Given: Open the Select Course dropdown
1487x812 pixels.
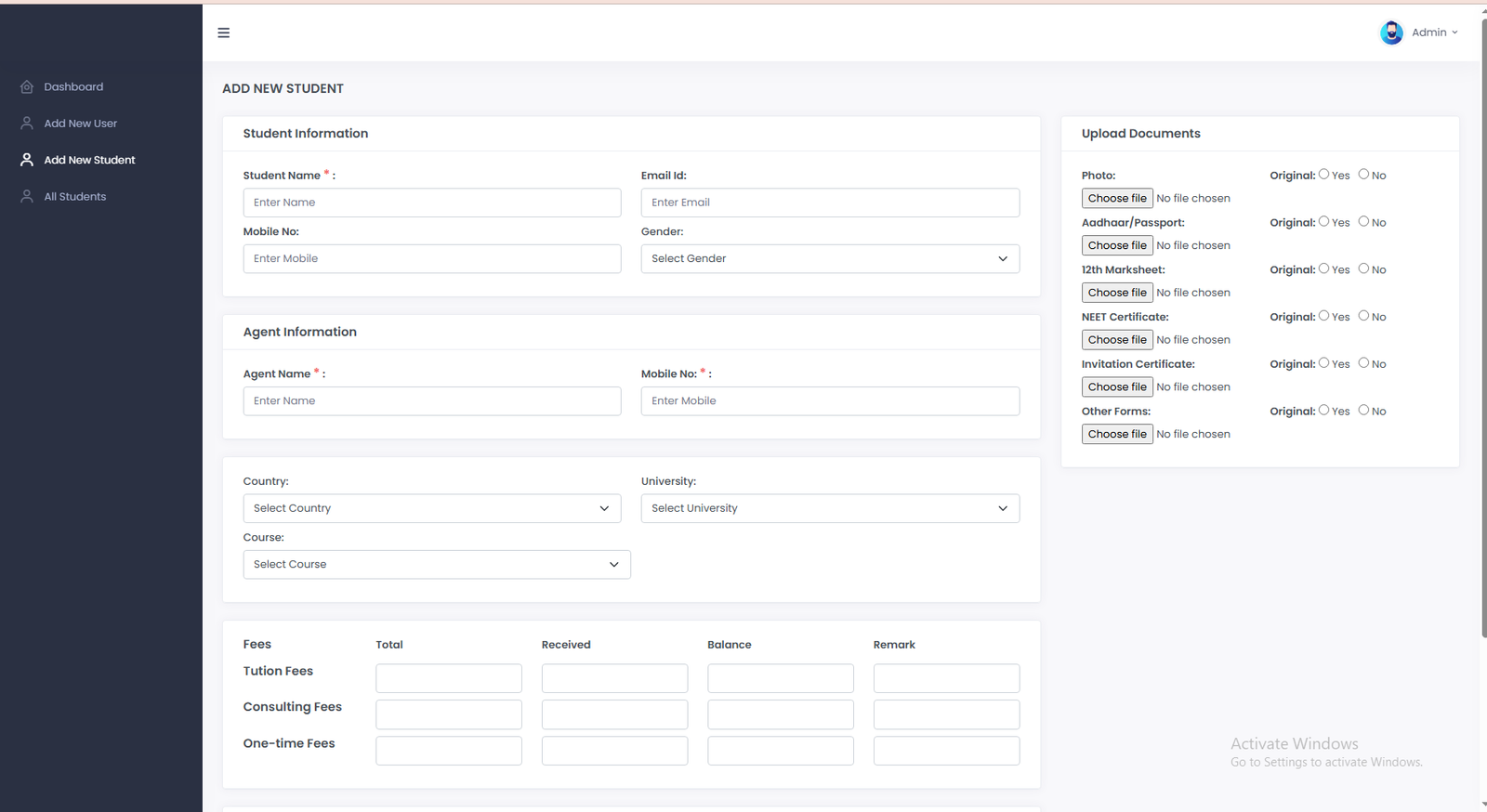Looking at the screenshot, I should coord(437,565).
